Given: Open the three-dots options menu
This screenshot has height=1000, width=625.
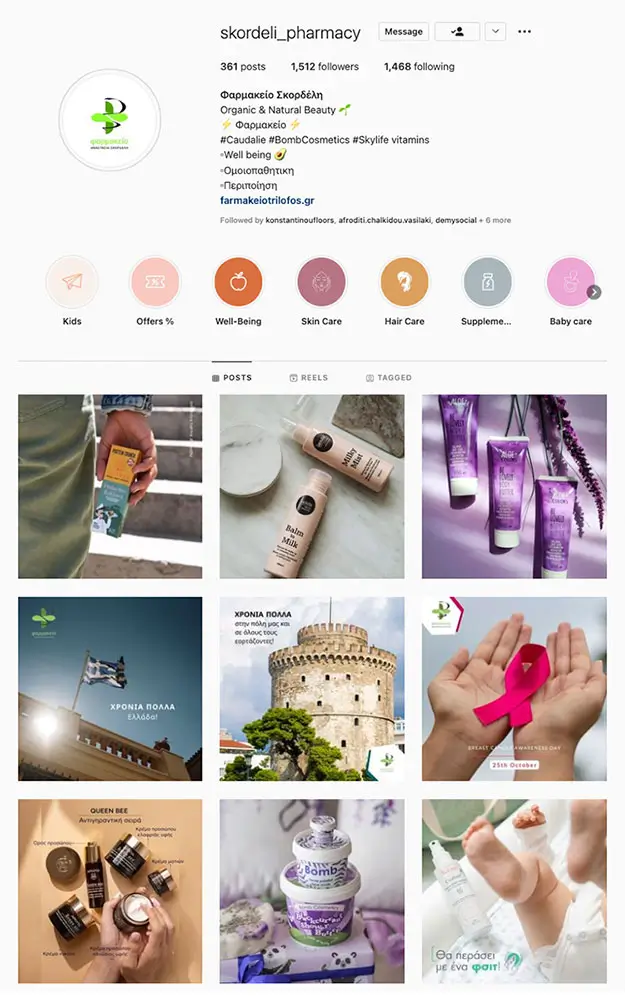Looking at the screenshot, I should (524, 31).
